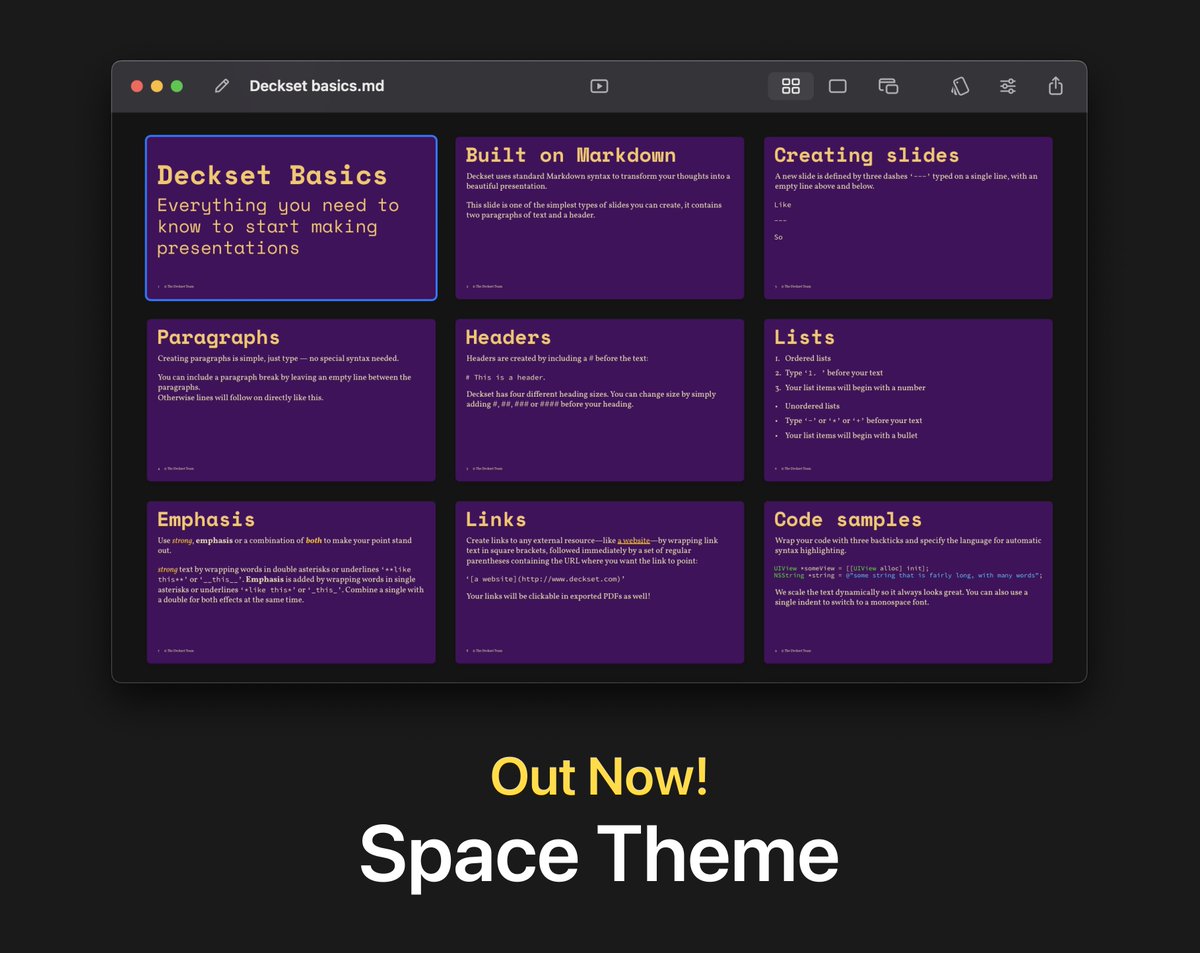
Task: Select the 'Creating slides' slide
Action: pyautogui.click(x=907, y=217)
